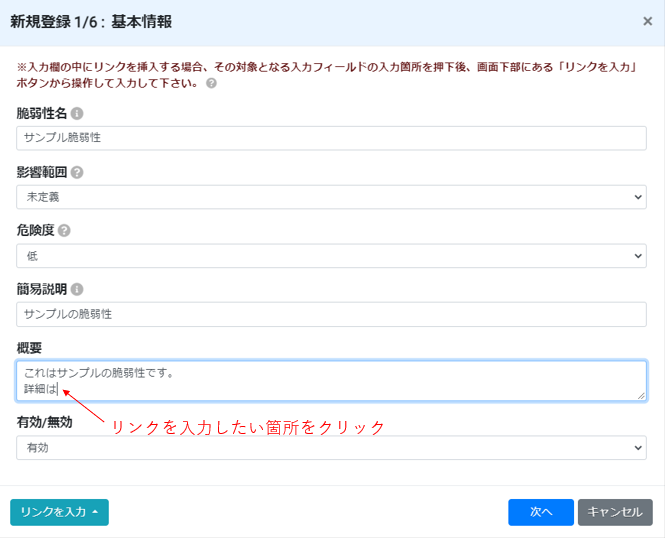Click the info icon beside 脆弱性名
This screenshot has width=665, height=538.
coord(77,114)
